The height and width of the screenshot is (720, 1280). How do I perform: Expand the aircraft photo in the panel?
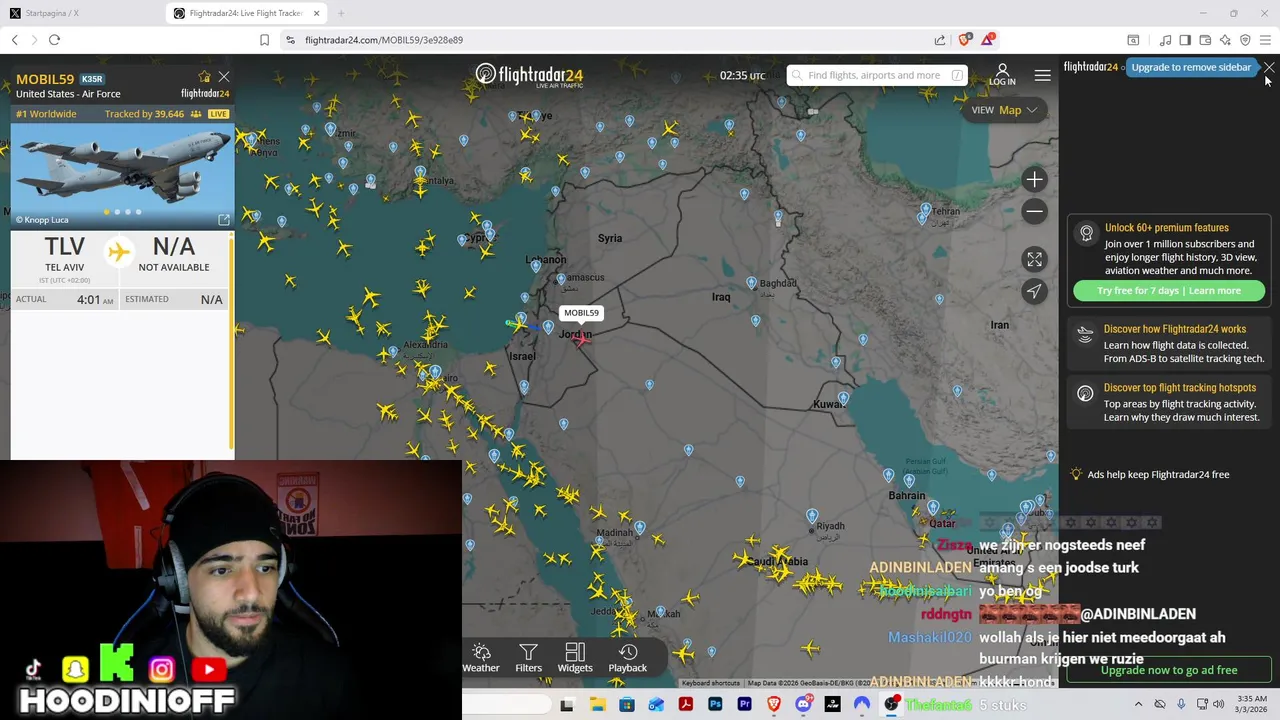click(x=224, y=220)
